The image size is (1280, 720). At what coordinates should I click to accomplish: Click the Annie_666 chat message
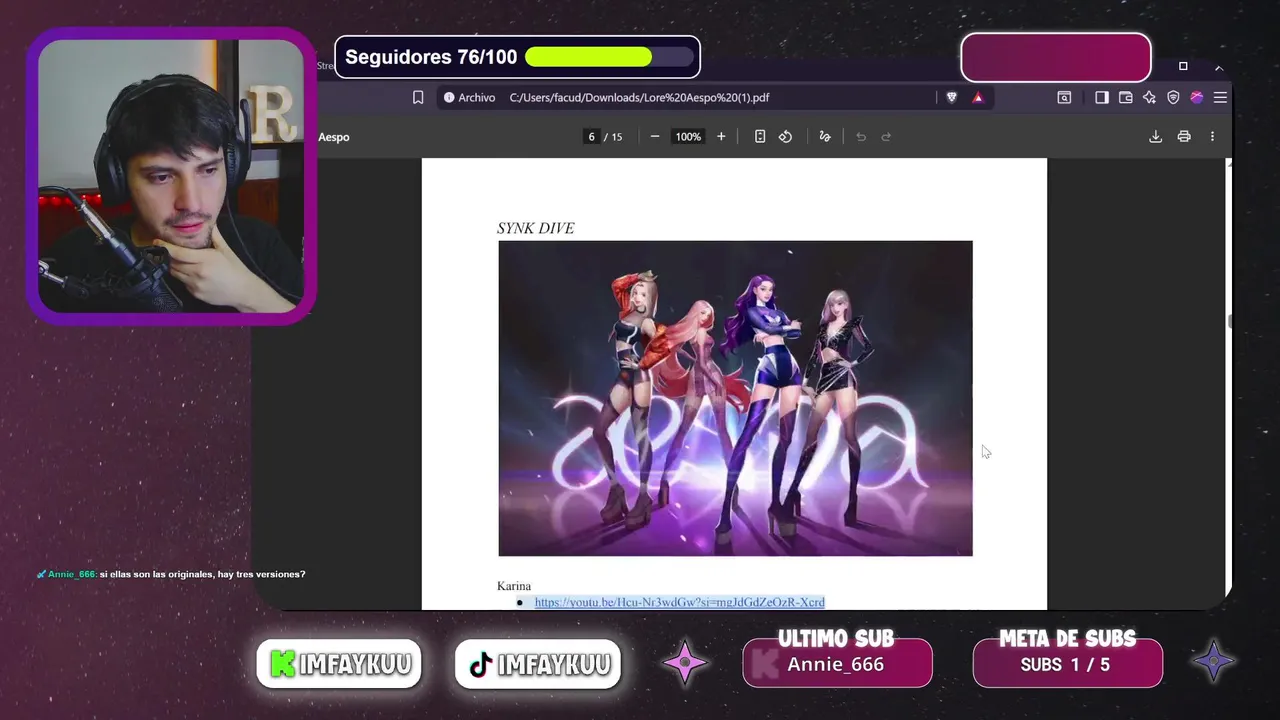171,574
